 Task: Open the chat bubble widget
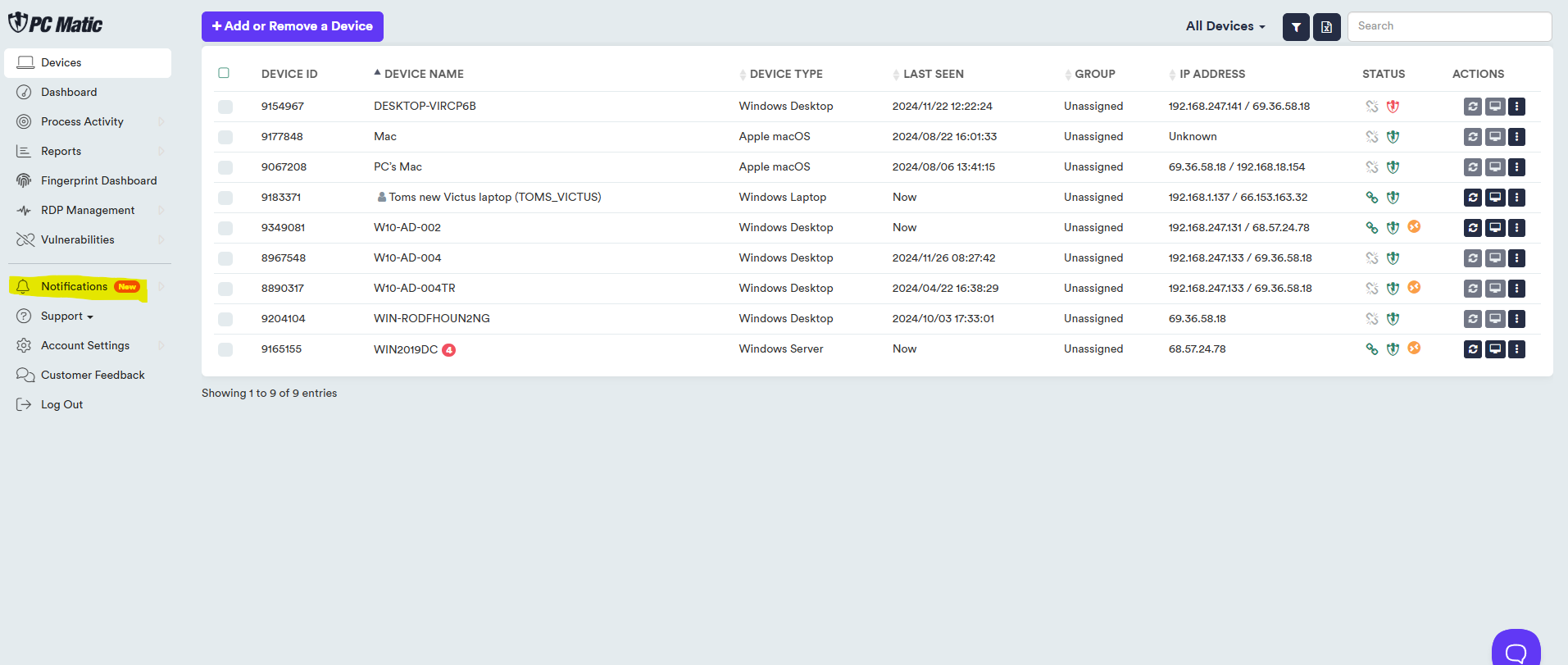coord(1516,651)
